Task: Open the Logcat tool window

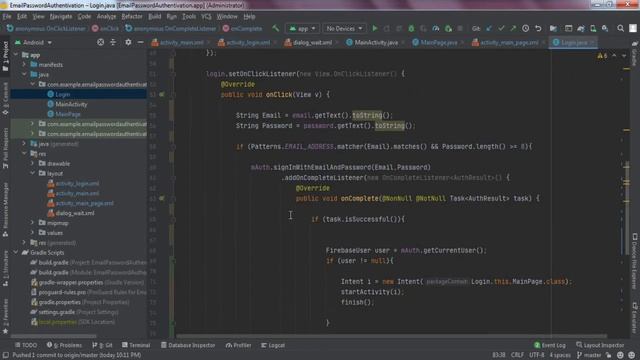Action: [x=273, y=345]
